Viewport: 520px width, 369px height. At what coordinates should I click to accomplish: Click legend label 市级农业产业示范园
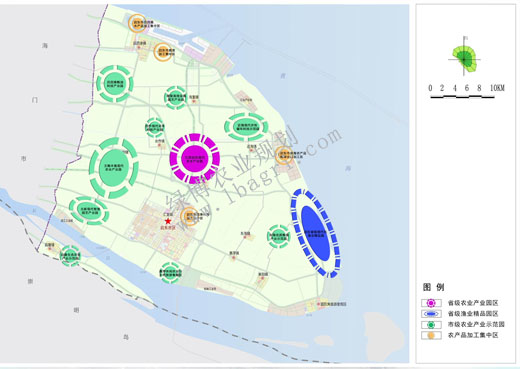coord(476,324)
